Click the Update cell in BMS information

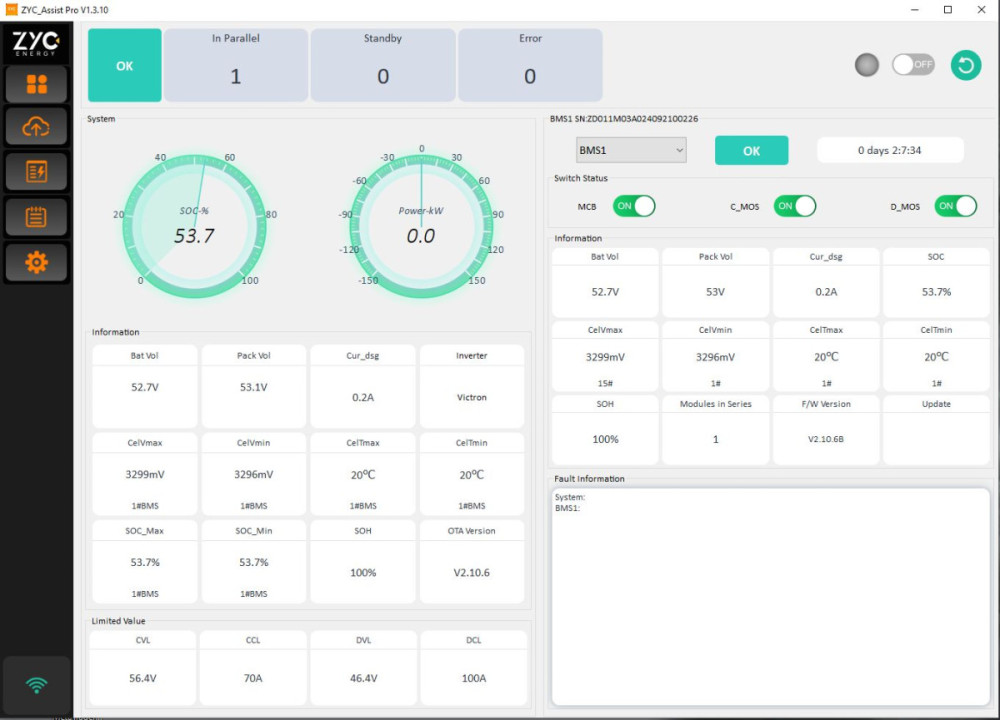coord(936,429)
